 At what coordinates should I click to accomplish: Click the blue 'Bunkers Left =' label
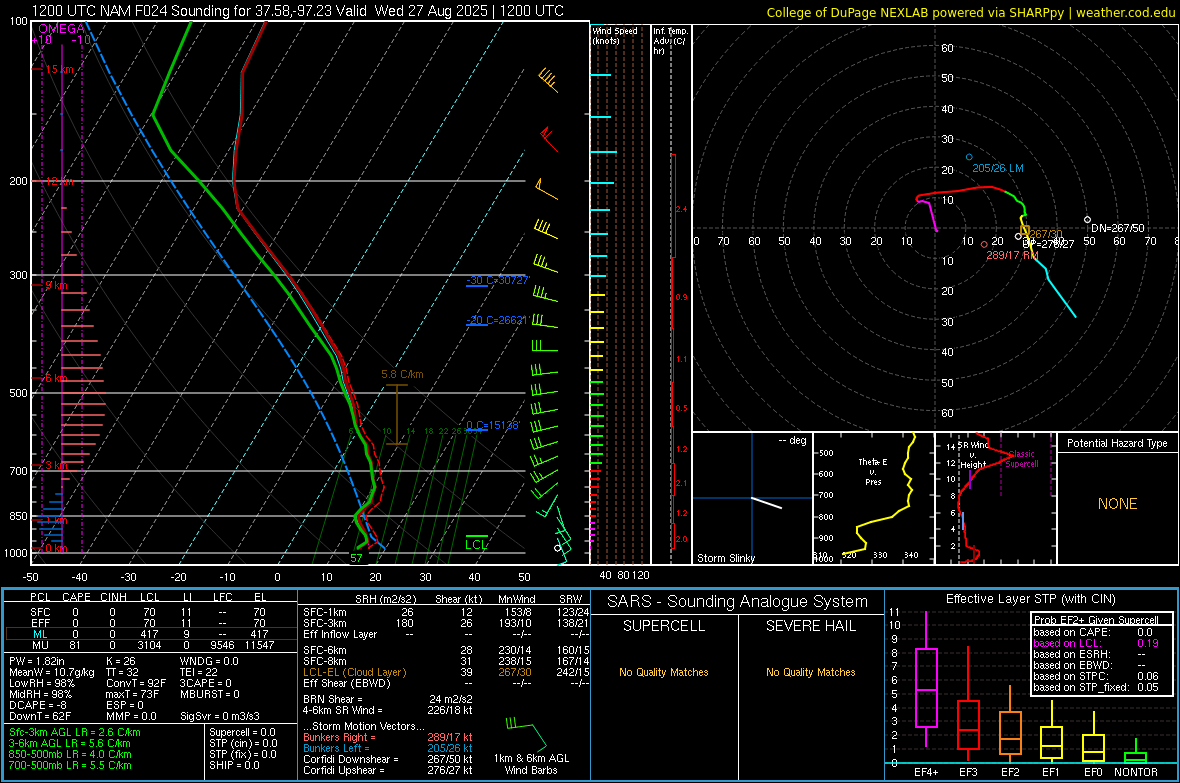coord(336,748)
